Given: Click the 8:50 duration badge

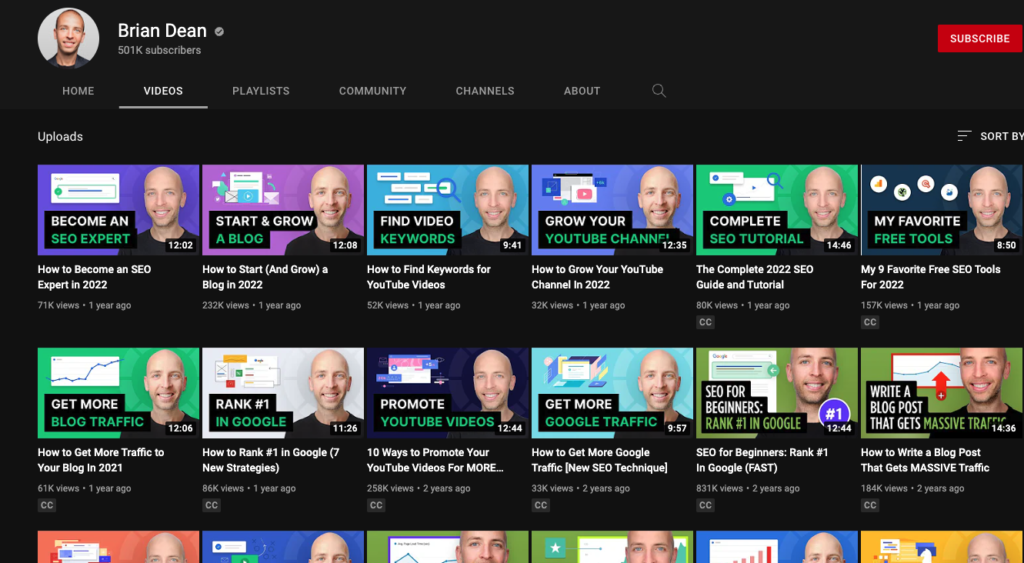Looking at the screenshot, I should [1006, 246].
